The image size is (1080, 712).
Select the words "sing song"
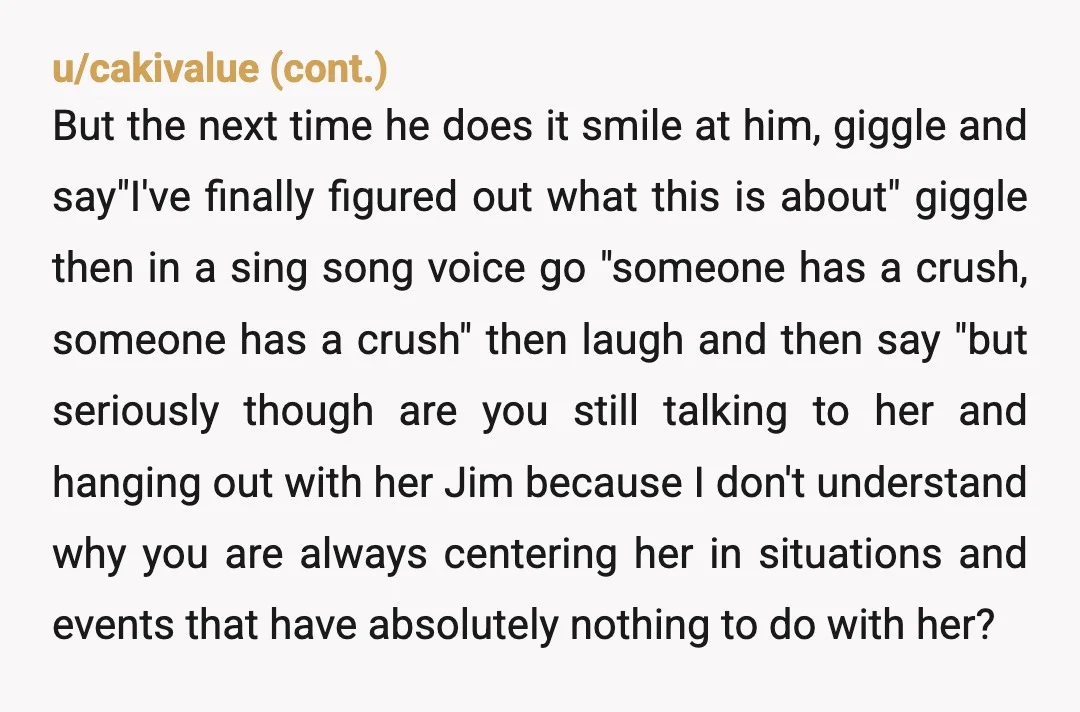point(321,269)
